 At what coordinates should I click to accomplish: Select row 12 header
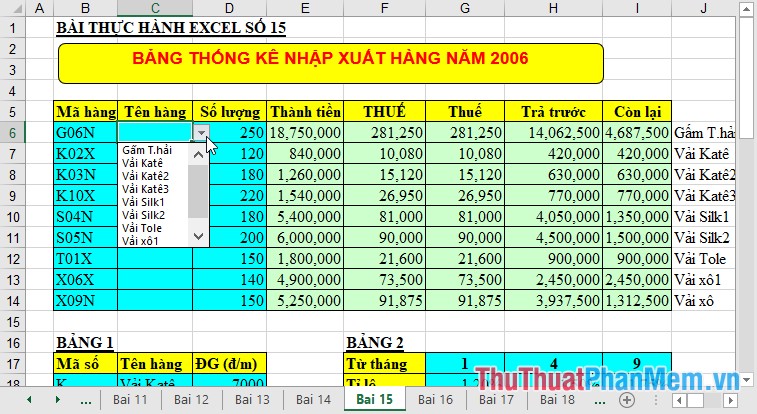click(12, 259)
